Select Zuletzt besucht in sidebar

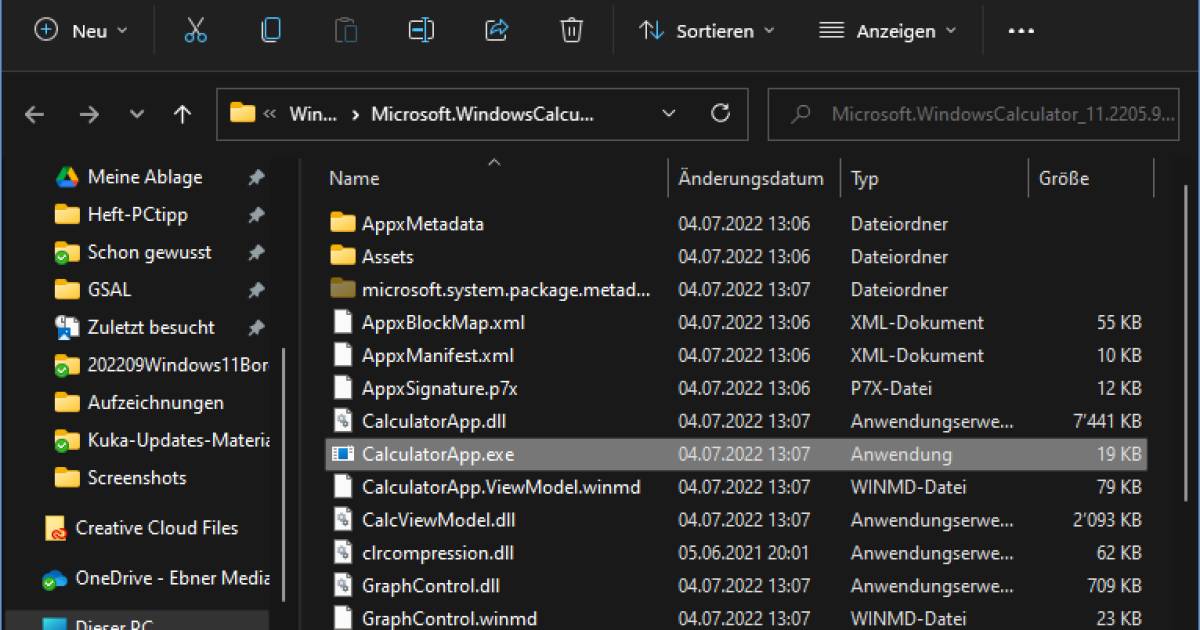point(151,327)
